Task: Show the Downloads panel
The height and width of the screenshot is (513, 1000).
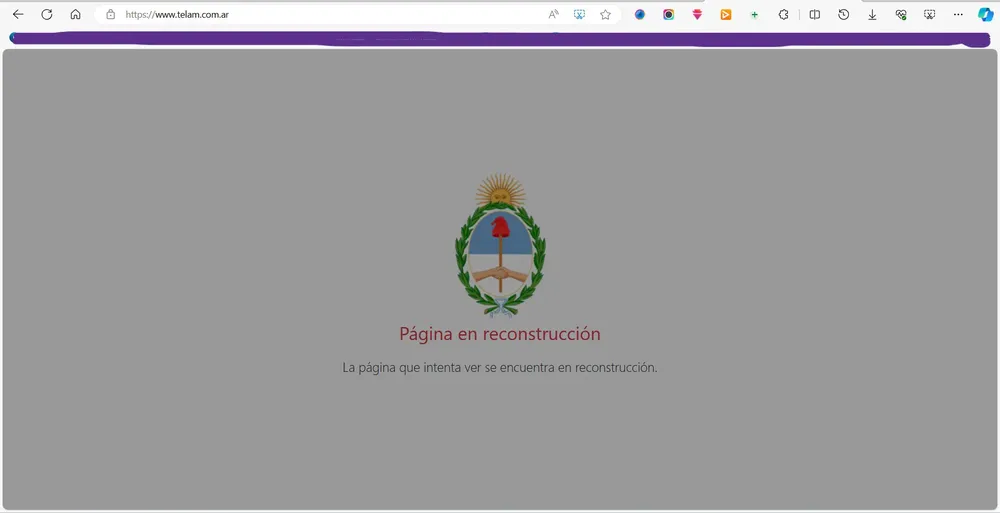Action: [x=872, y=15]
